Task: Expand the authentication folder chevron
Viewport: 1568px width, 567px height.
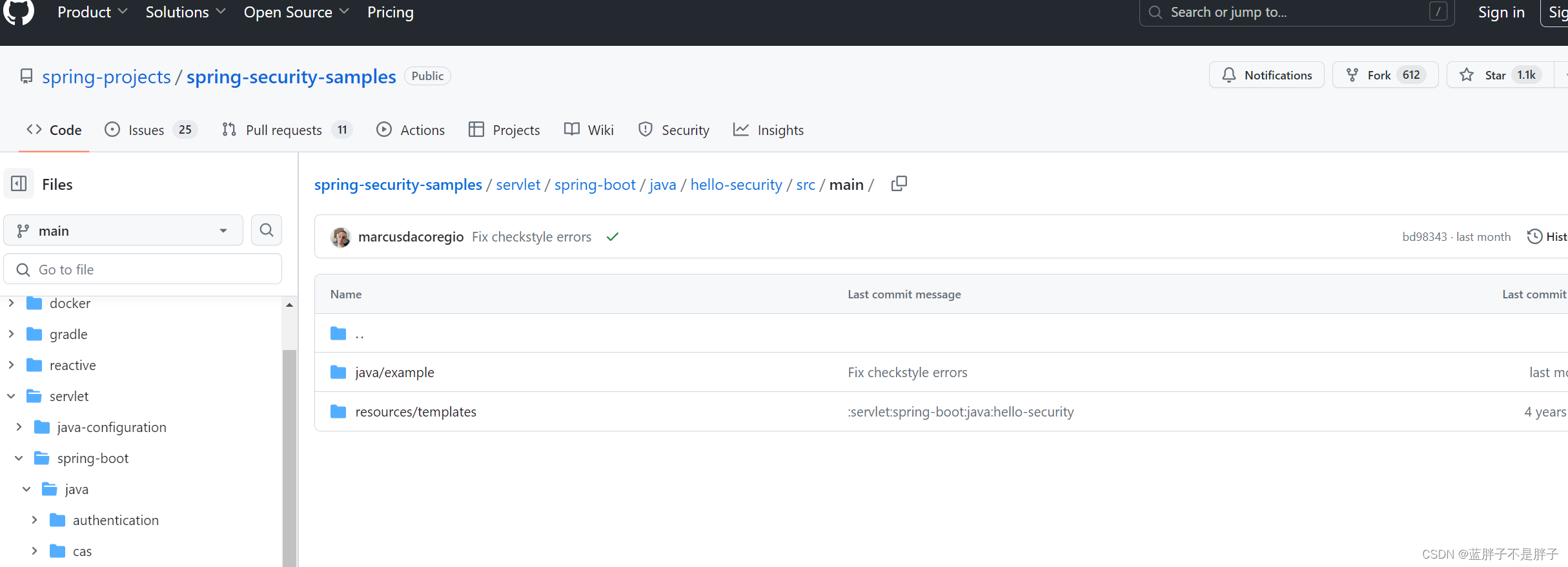Action: pos(34,520)
